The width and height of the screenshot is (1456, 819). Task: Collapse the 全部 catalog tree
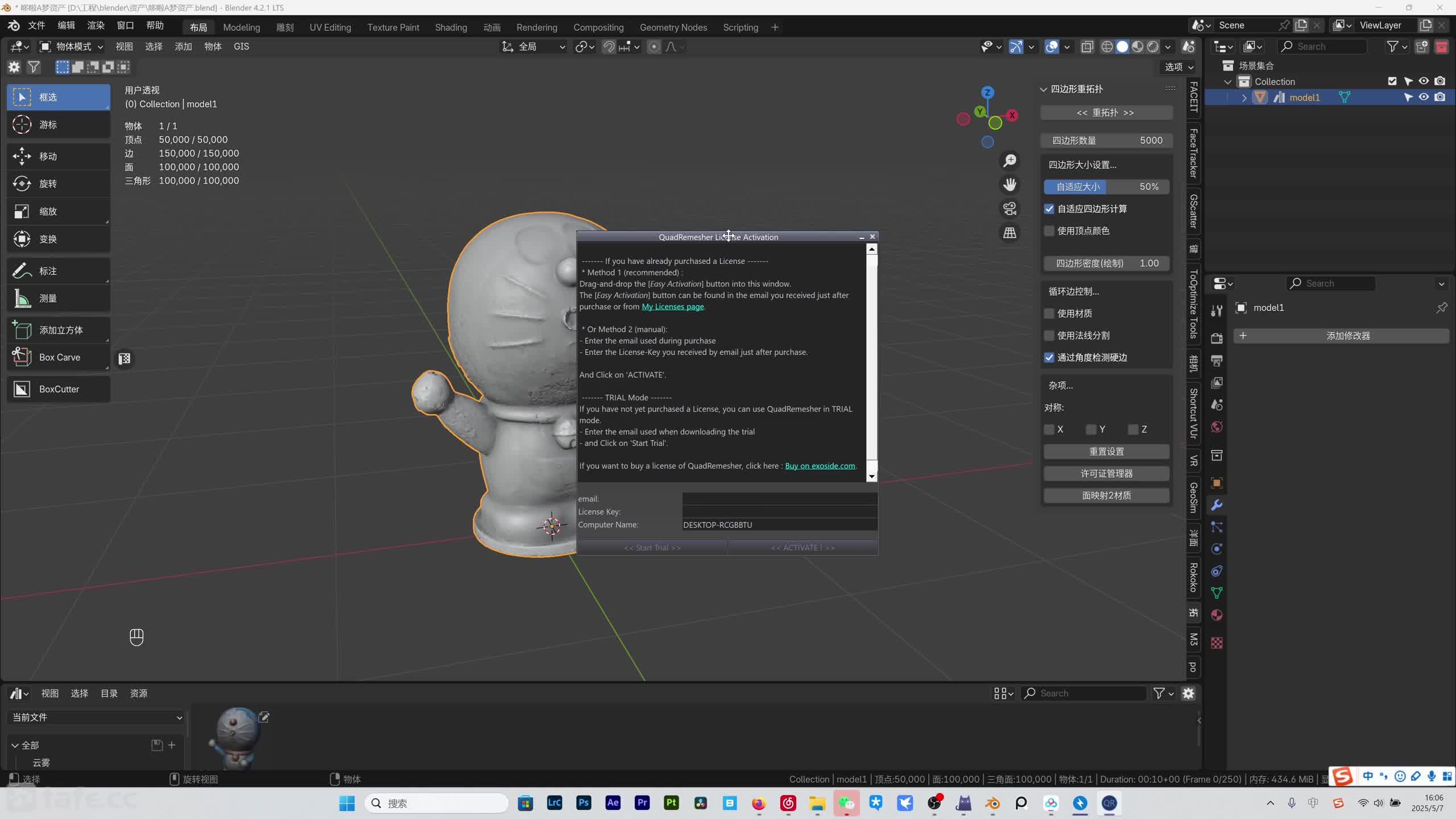(x=15, y=745)
